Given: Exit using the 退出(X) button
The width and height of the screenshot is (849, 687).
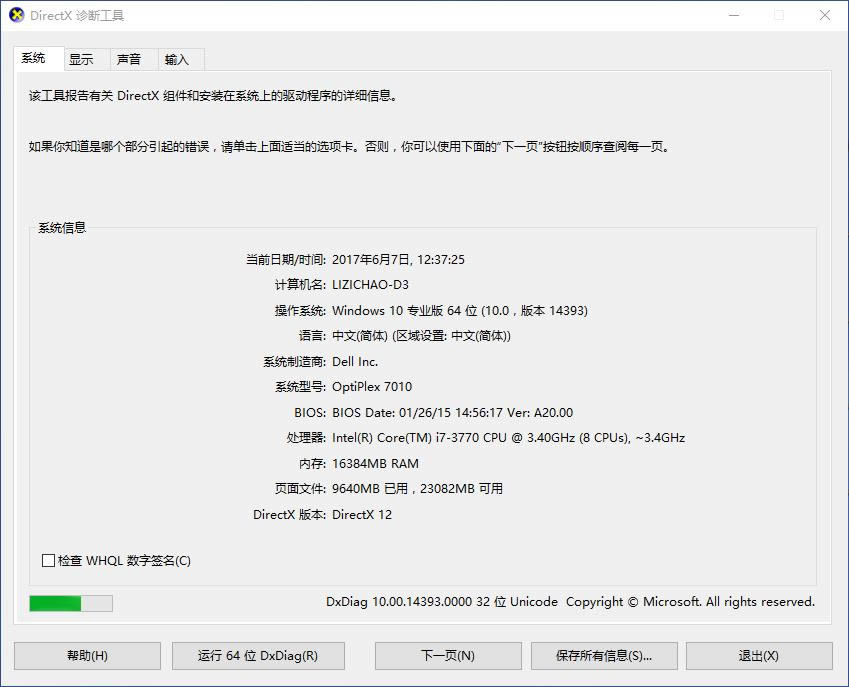Looking at the screenshot, I should 759,656.
